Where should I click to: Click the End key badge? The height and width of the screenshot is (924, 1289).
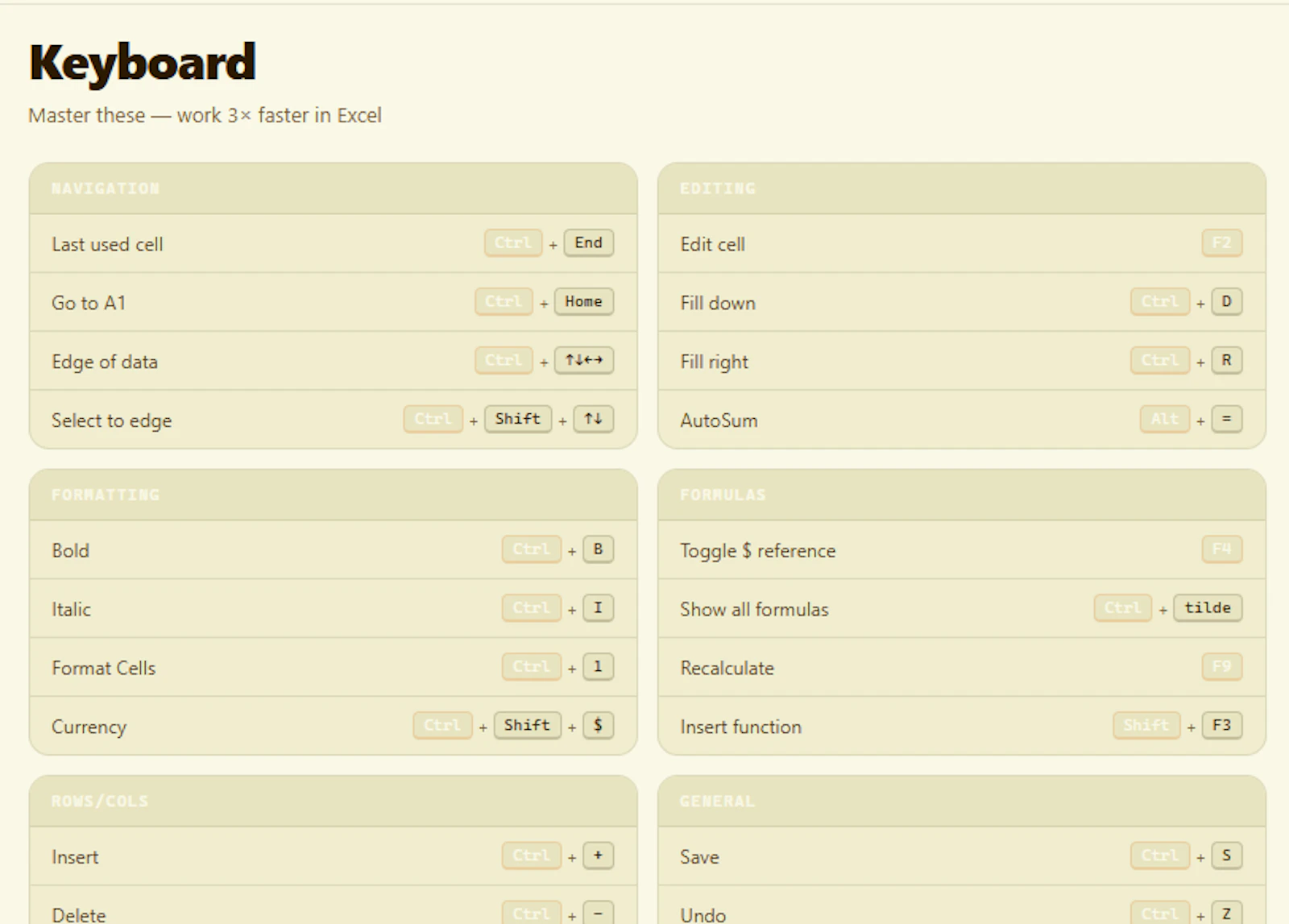pyautogui.click(x=589, y=242)
